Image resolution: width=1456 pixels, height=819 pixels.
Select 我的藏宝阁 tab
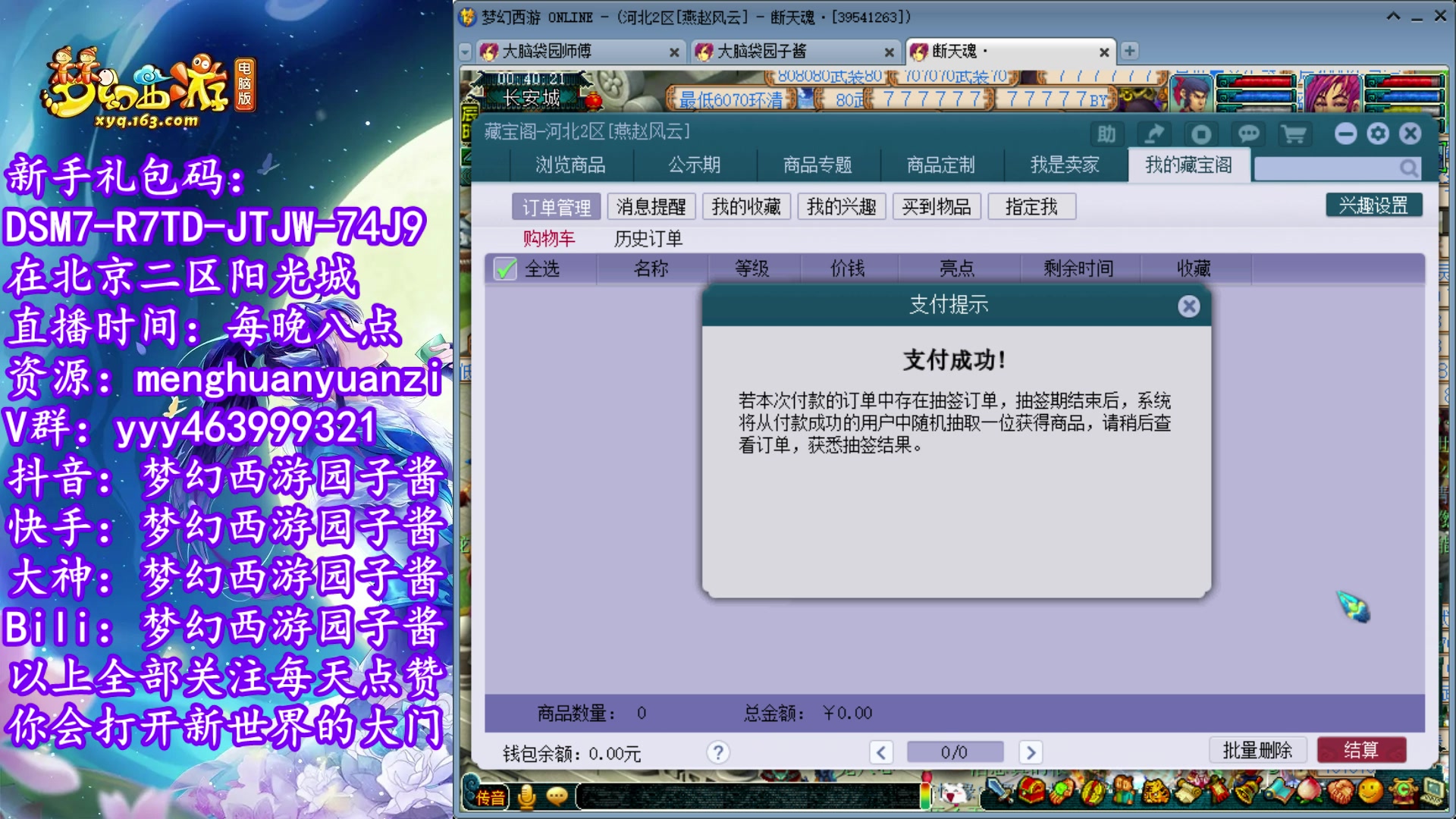click(1188, 165)
